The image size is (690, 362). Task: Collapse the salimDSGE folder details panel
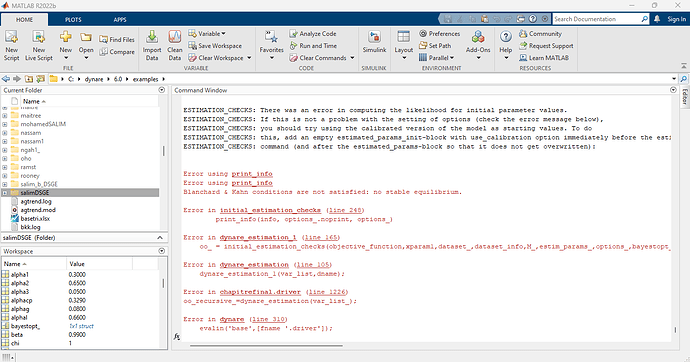coord(160,238)
